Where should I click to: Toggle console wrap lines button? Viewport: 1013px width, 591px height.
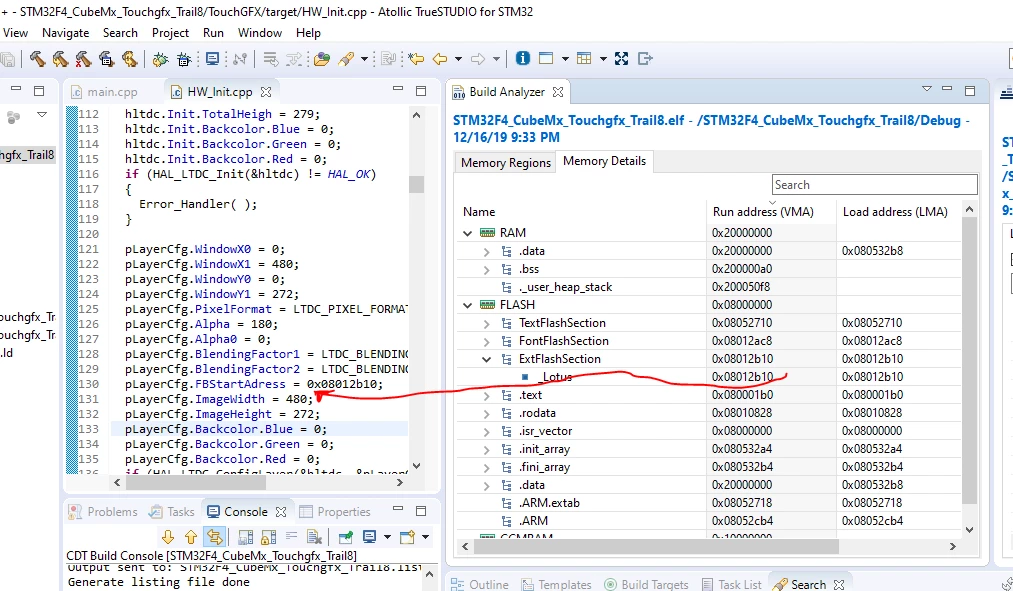click(291, 537)
